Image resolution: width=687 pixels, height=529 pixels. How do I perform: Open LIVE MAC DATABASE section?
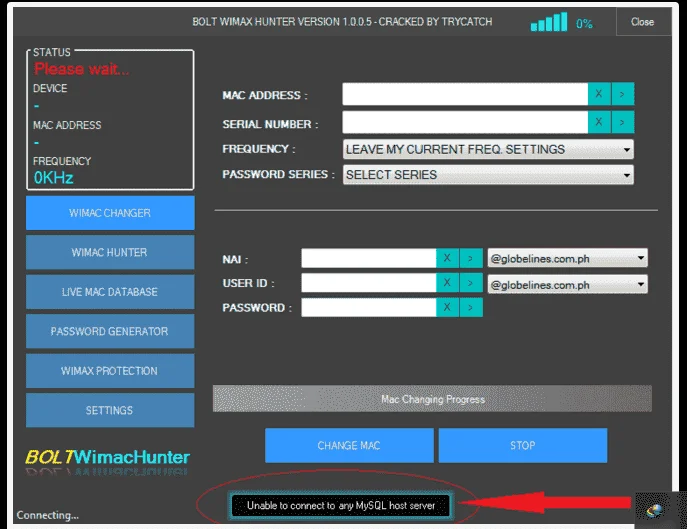pyautogui.click(x=110, y=291)
